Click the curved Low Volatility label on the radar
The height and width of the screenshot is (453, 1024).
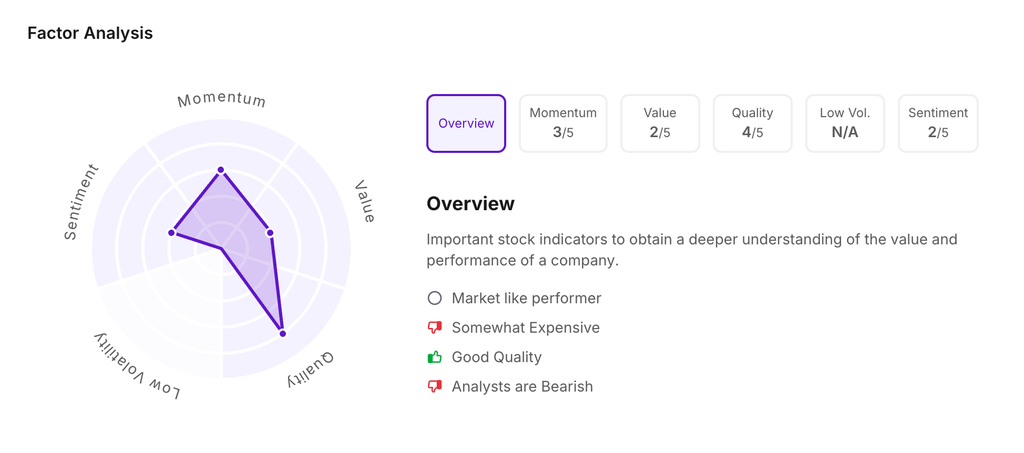[x=138, y=365]
